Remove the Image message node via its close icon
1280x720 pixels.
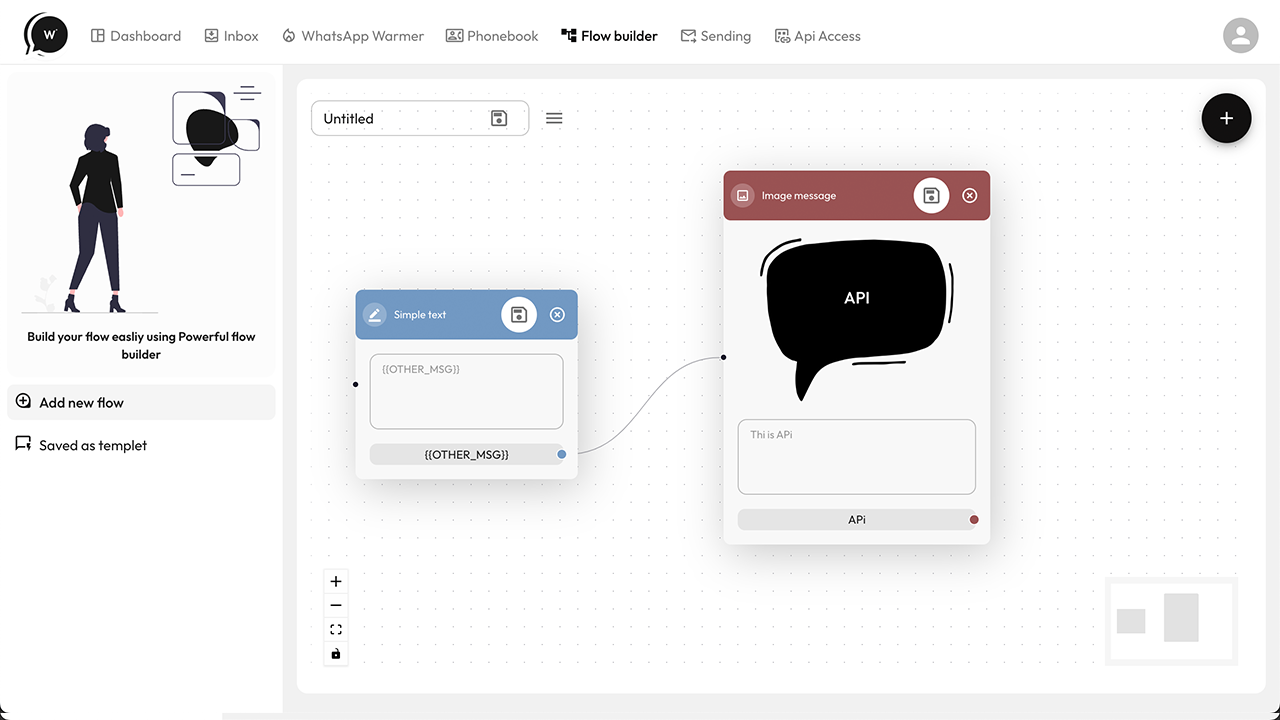pyautogui.click(x=969, y=195)
